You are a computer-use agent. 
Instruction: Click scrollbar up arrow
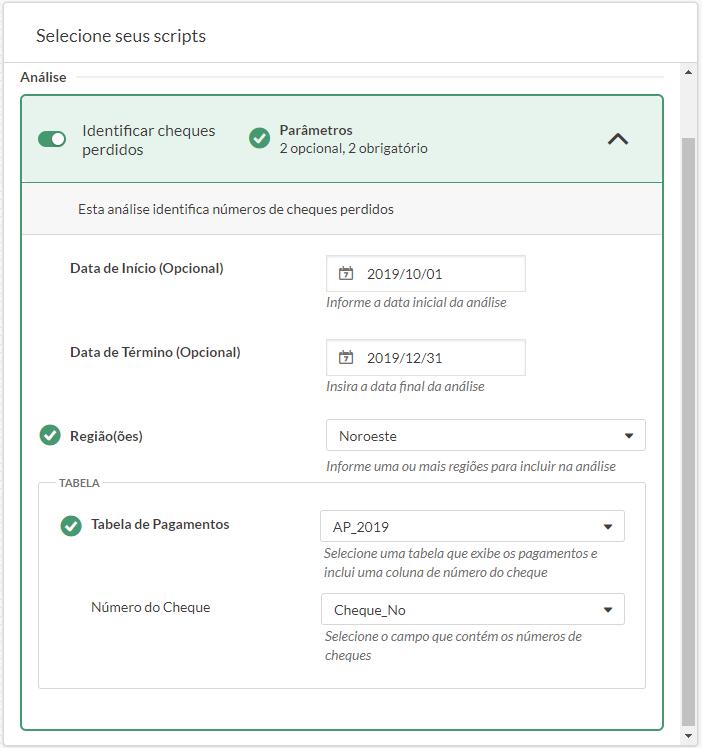coord(688,72)
